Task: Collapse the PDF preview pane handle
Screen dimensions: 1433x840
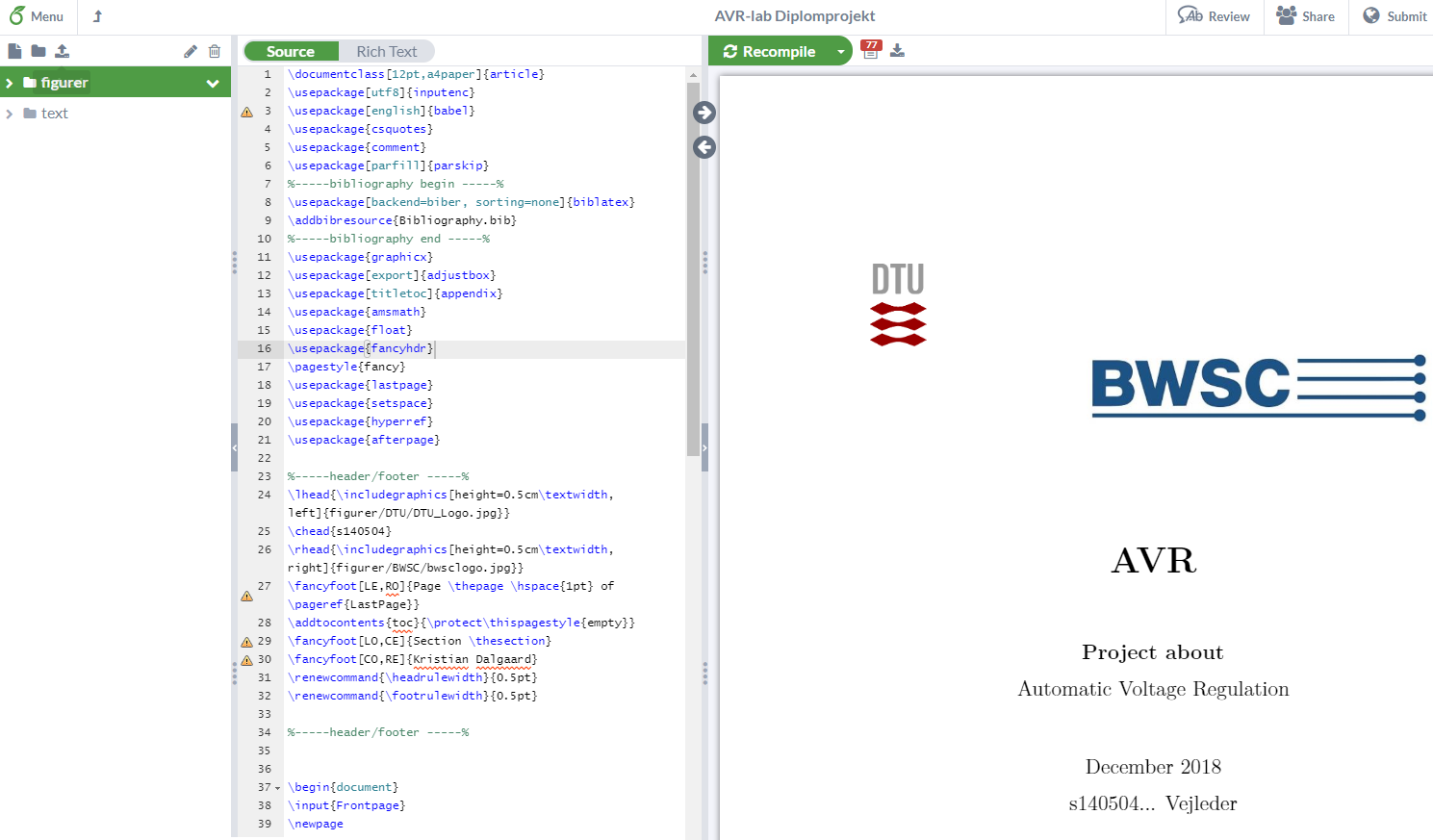Action: tap(704, 447)
